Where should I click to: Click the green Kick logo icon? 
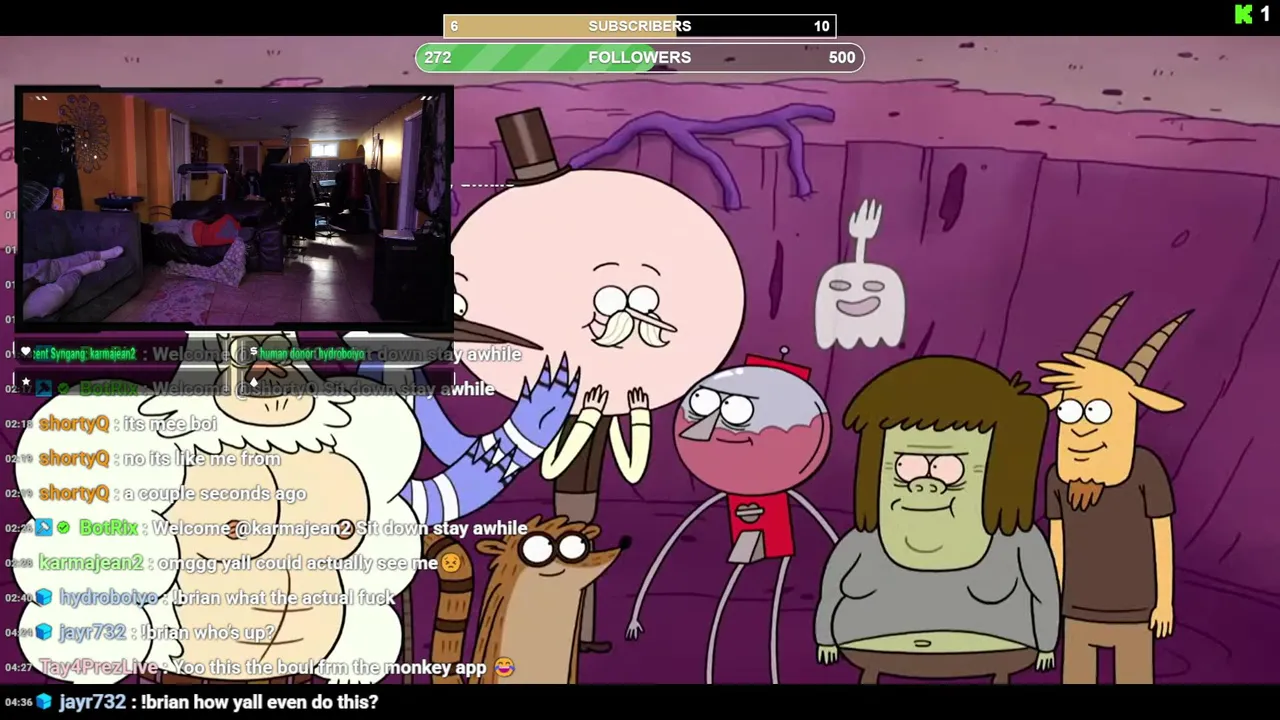click(x=1244, y=14)
